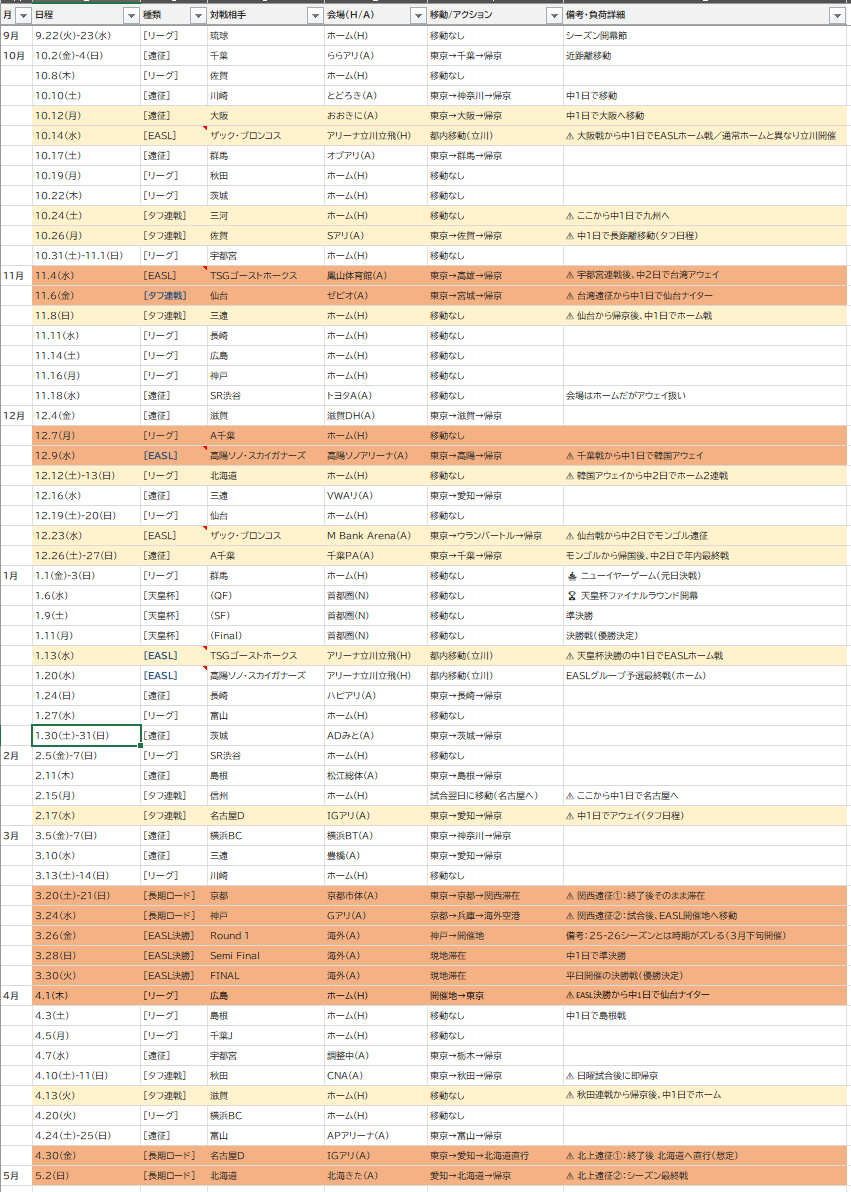The width and height of the screenshot is (851, 1192).
Task: Click the 決勝戦(優勝決定) remark cell
Action: click(x=705, y=636)
